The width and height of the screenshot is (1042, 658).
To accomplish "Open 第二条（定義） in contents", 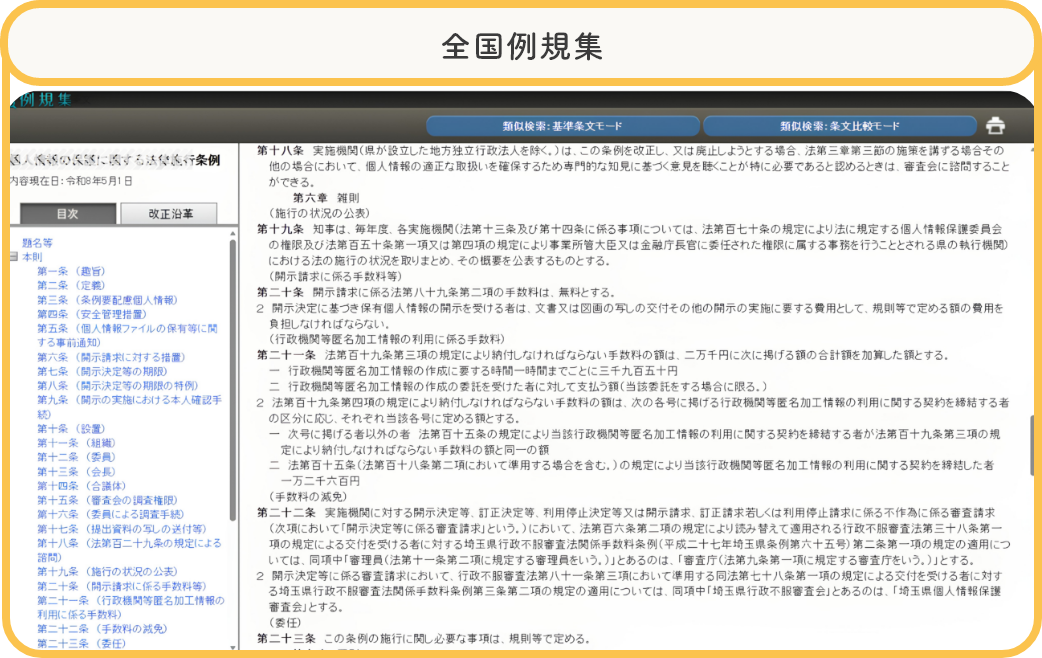I will (71, 285).
